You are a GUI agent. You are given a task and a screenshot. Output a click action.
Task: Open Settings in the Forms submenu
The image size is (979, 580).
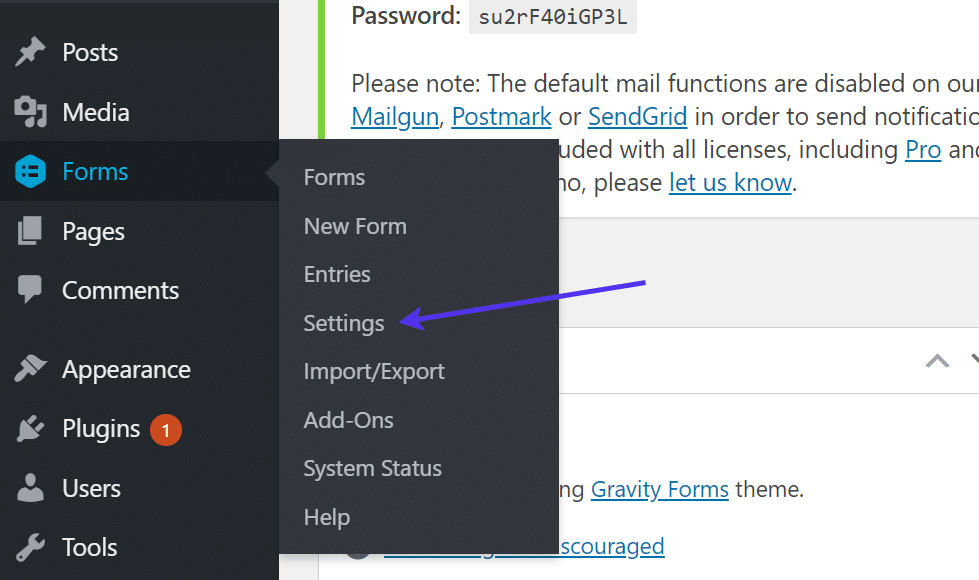(344, 323)
